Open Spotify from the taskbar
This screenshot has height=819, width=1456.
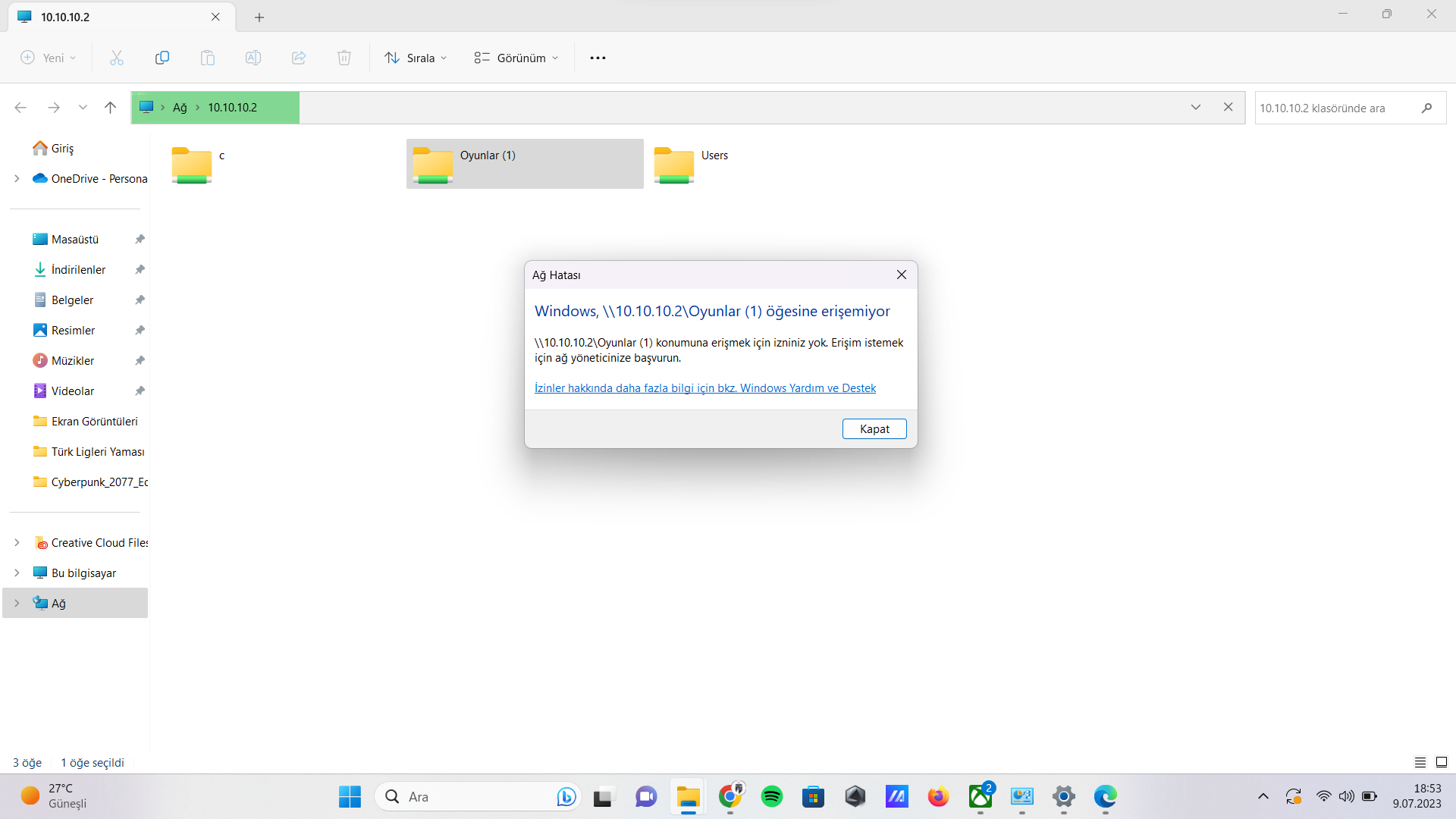771,796
